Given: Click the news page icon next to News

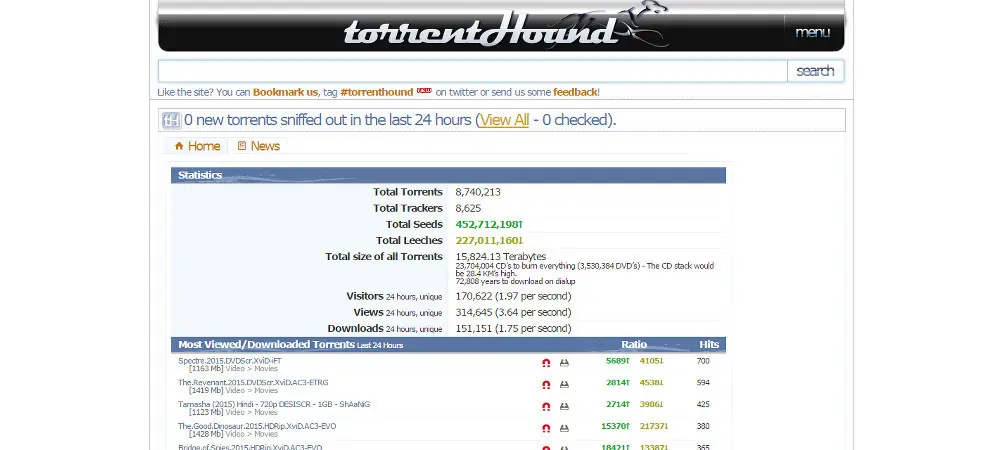Looking at the screenshot, I should click(242, 146).
